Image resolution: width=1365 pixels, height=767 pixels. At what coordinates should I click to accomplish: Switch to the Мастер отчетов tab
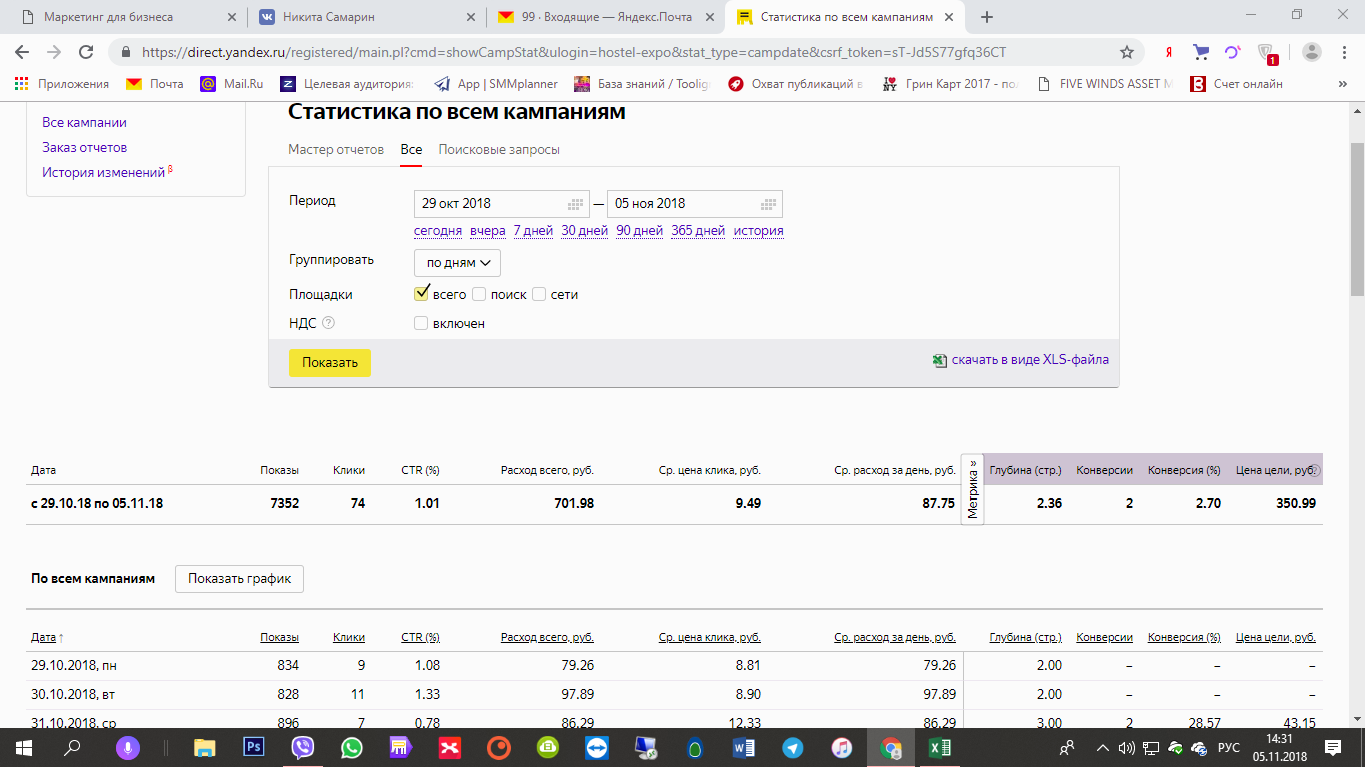pyautogui.click(x=336, y=150)
